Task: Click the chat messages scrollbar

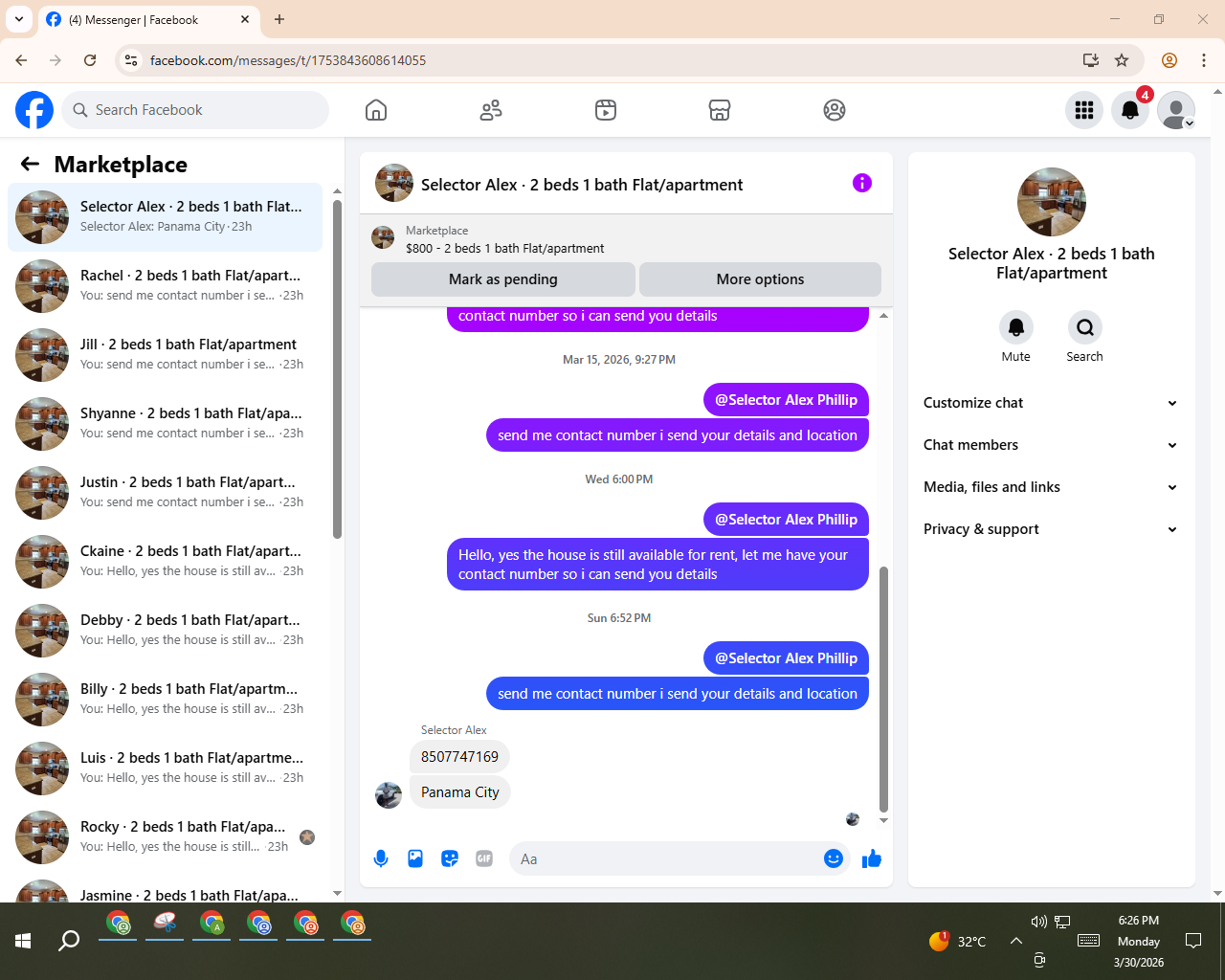Action: click(x=883, y=689)
